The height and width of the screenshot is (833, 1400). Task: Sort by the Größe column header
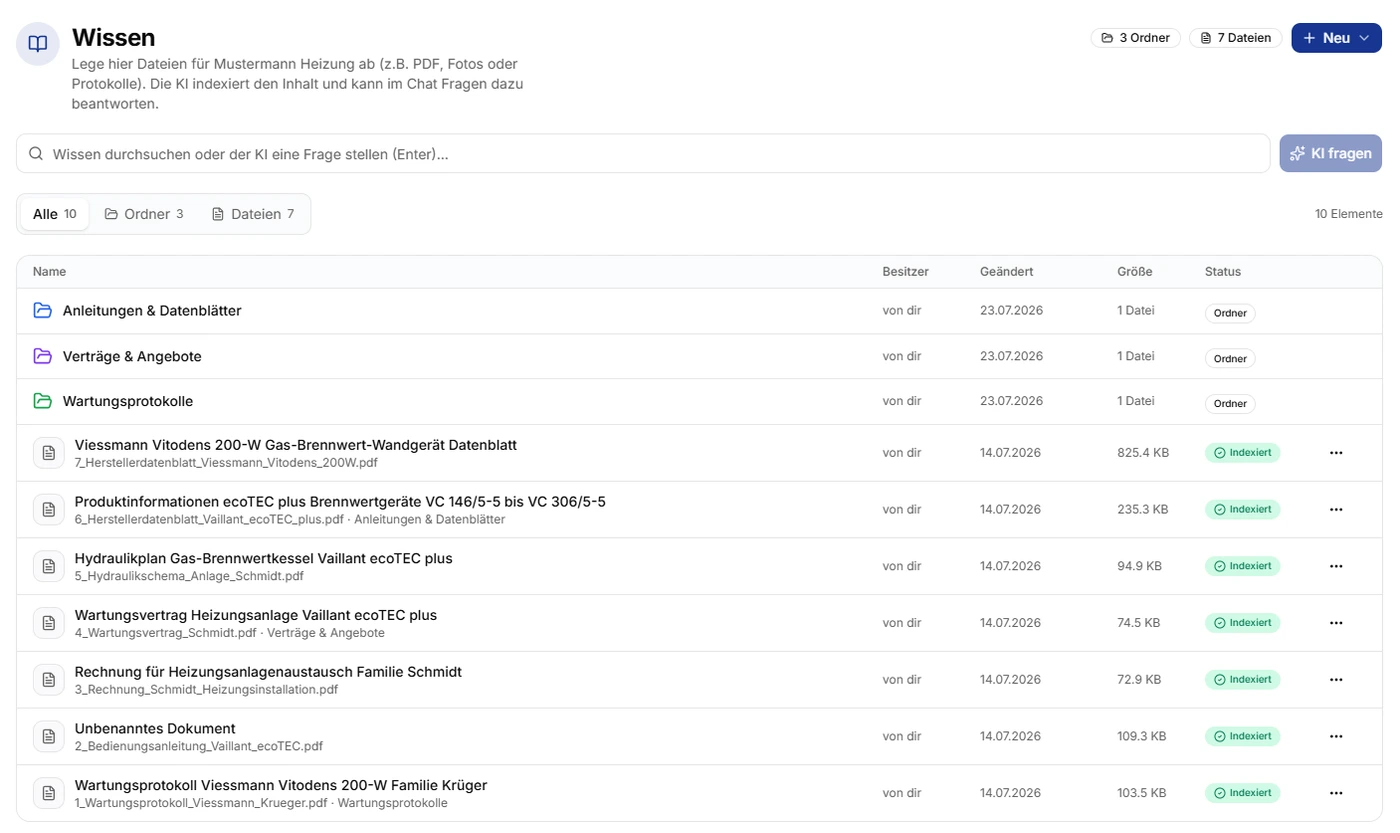1135,272
